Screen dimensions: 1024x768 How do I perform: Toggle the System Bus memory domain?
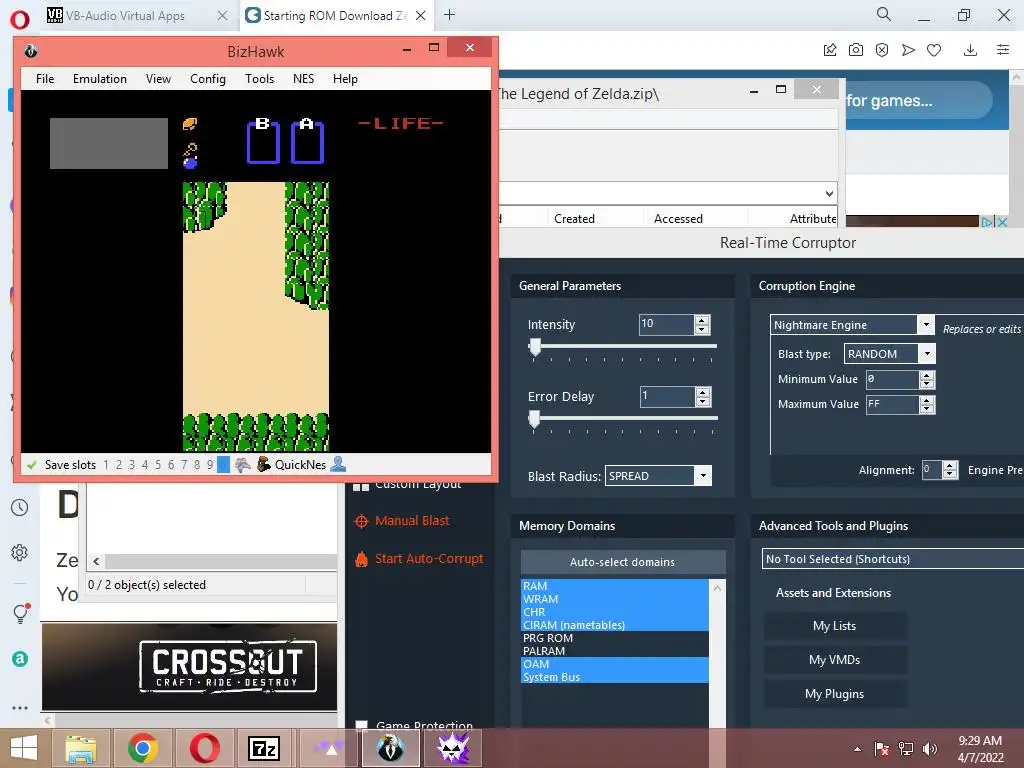click(615, 677)
